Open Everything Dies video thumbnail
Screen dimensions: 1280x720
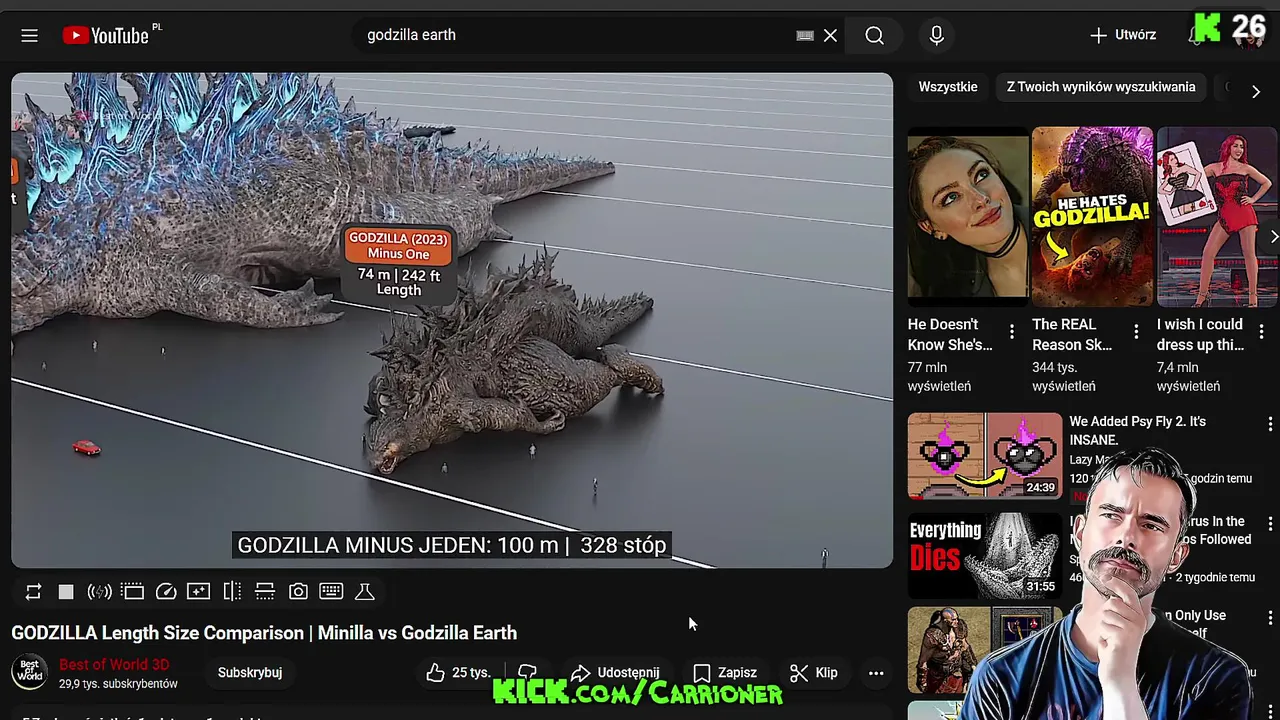985,555
